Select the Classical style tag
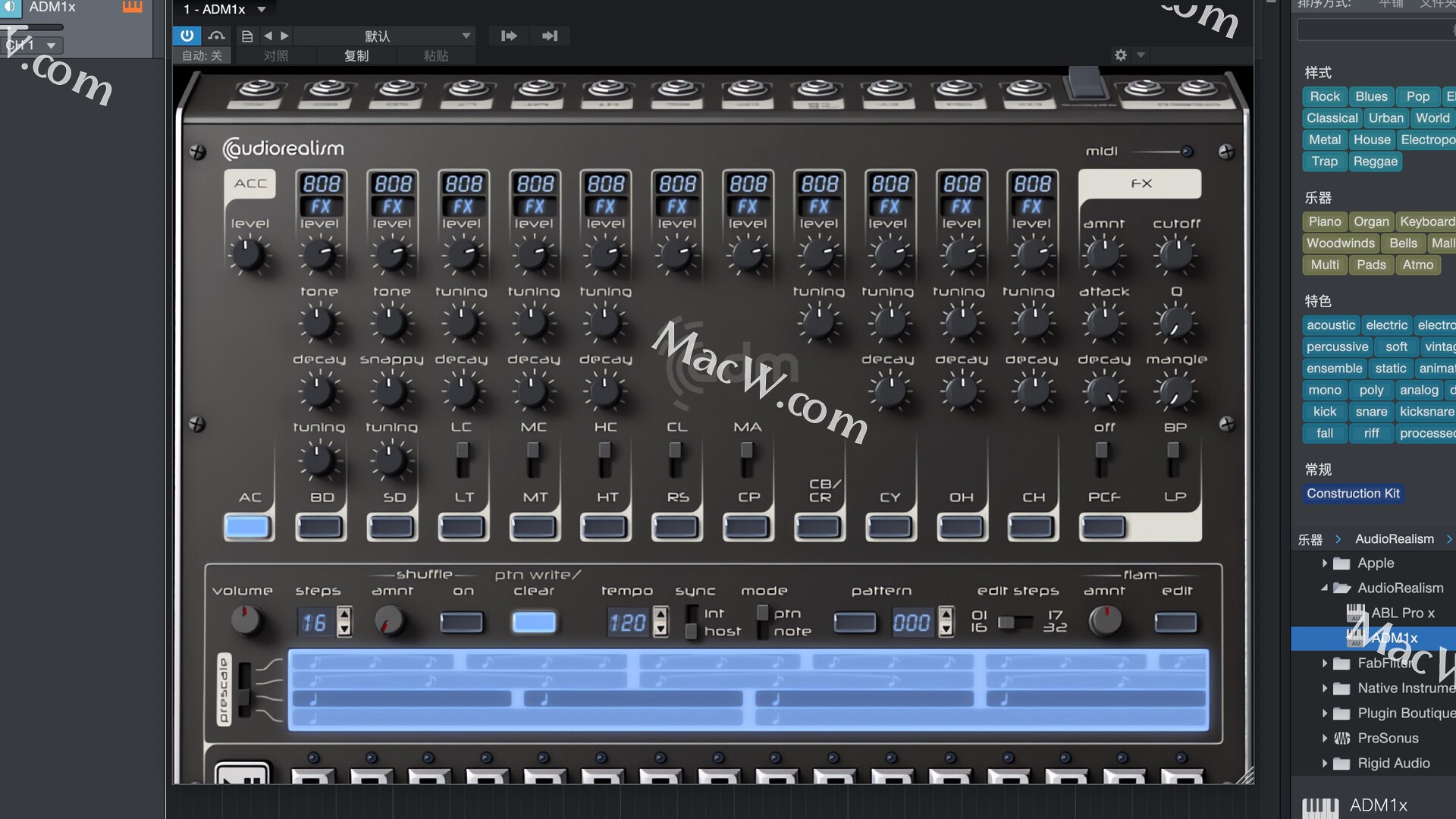This screenshot has height=819, width=1456. [1332, 118]
